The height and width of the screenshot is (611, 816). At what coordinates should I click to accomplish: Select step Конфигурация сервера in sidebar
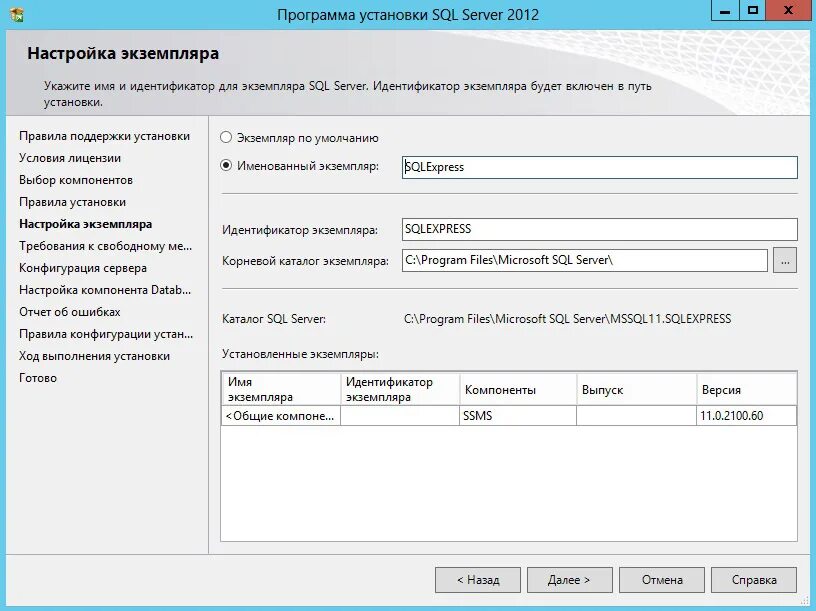coord(83,268)
